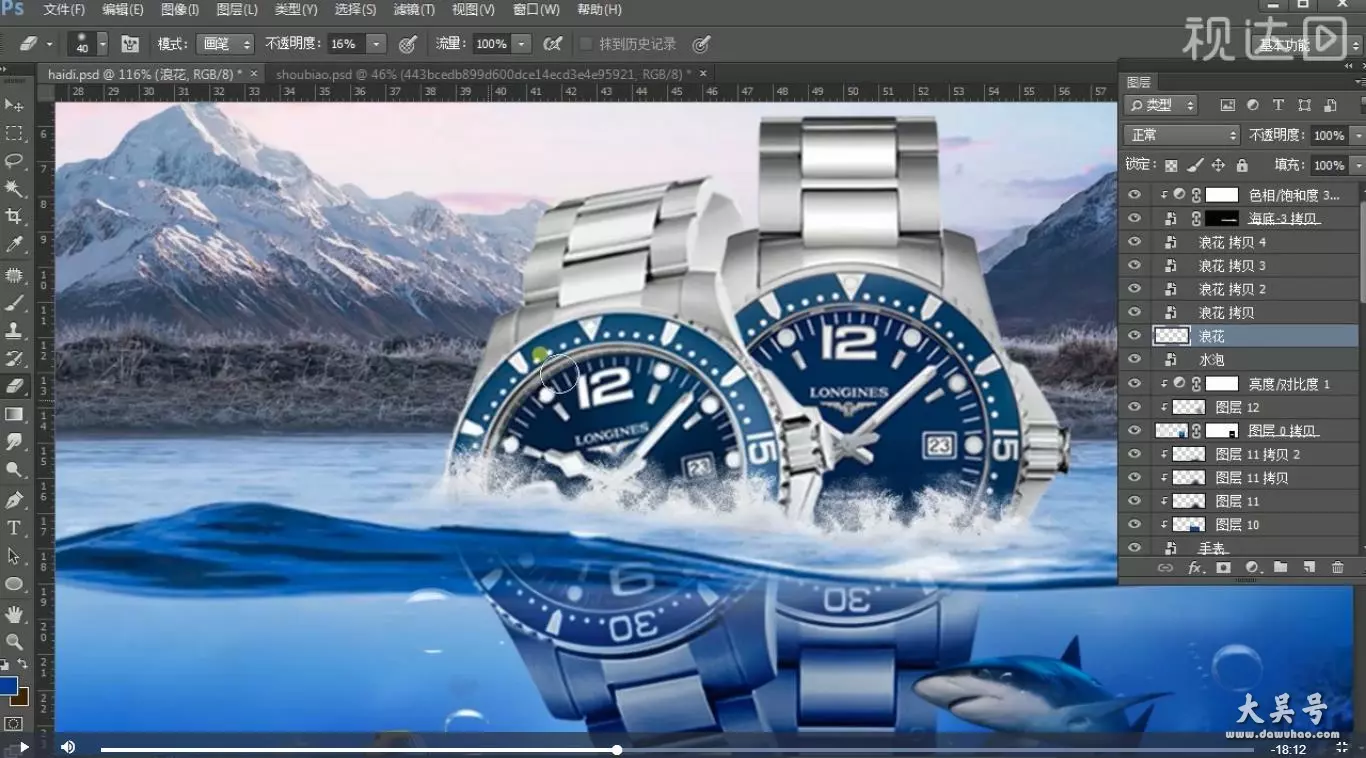The width and height of the screenshot is (1366, 758).
Task: Lock all padlock icon
Action: (1242, 165)
